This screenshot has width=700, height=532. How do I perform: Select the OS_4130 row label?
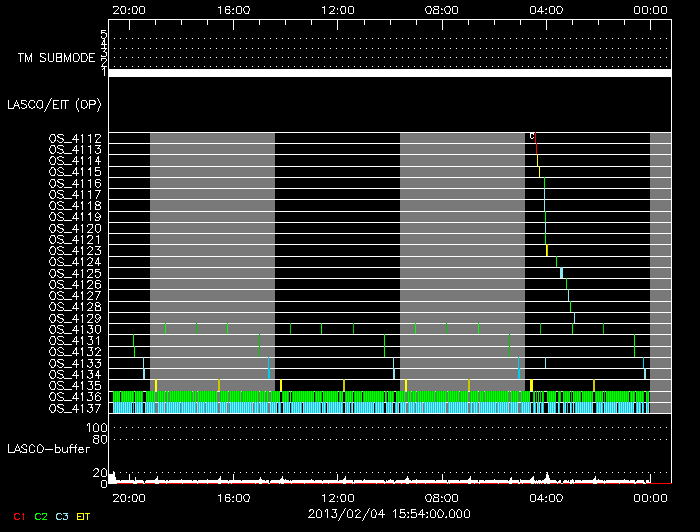pyautogui.click(x=75, y=329)
